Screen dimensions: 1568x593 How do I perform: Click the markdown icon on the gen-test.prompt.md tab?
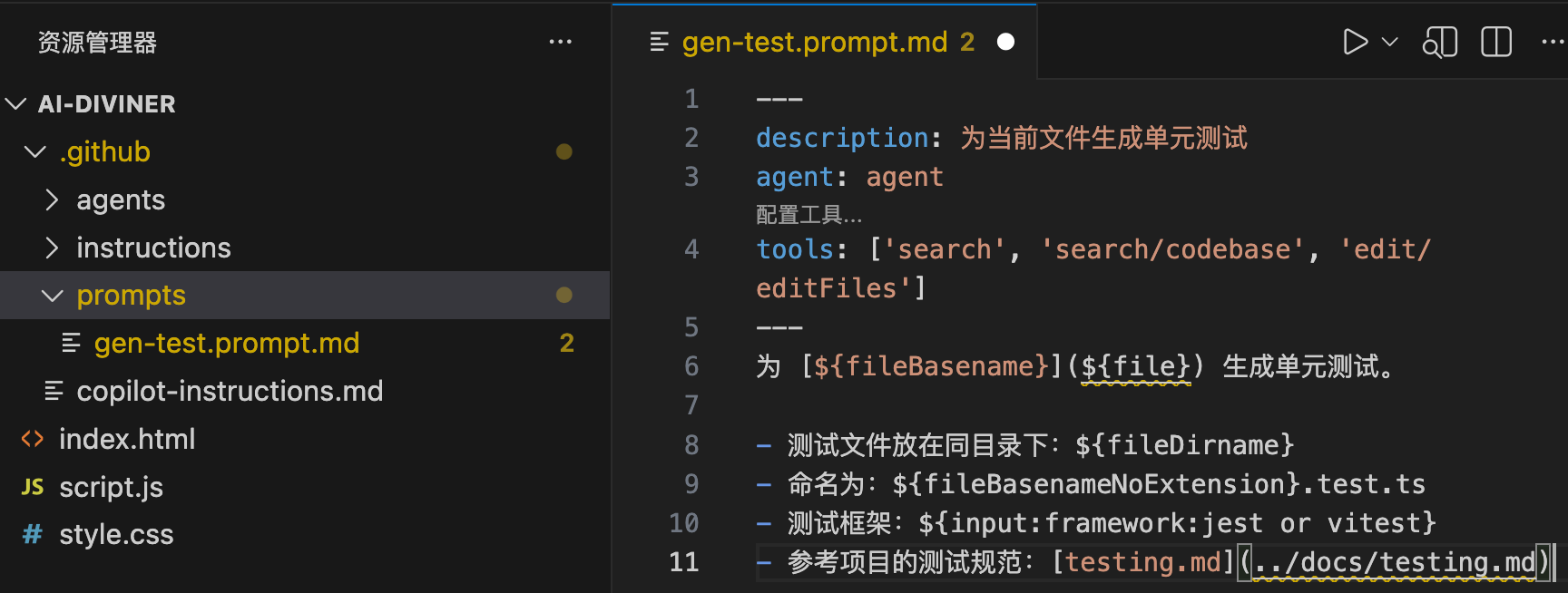(x=658, y=42)
